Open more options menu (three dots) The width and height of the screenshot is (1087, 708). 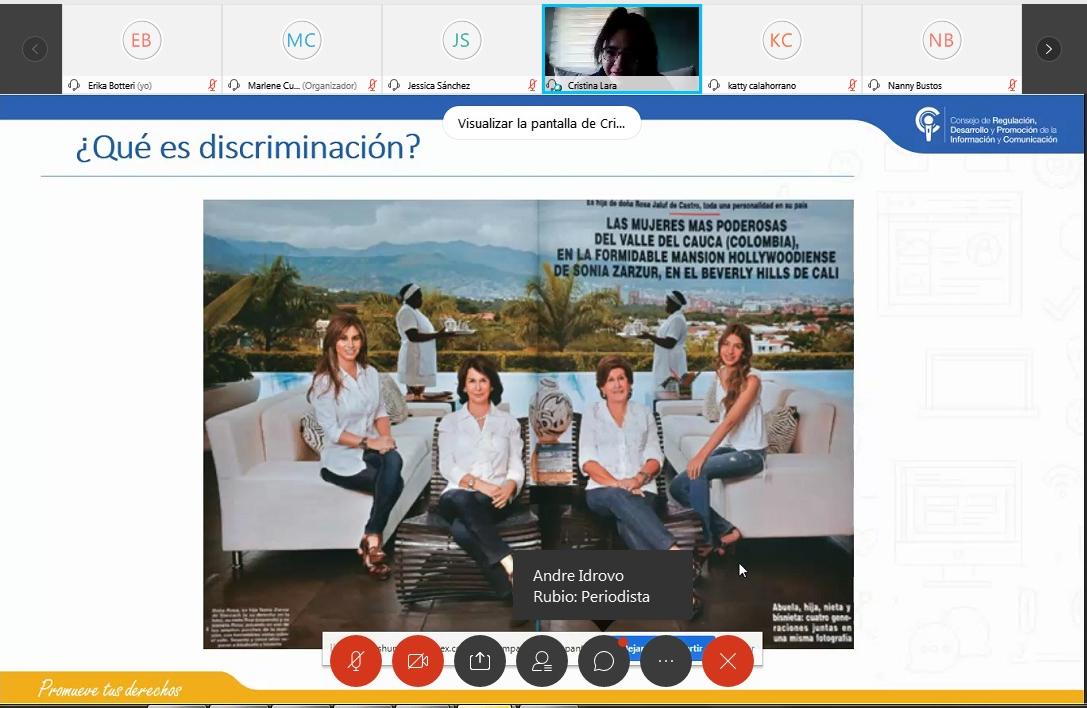(x=666, y=661)
